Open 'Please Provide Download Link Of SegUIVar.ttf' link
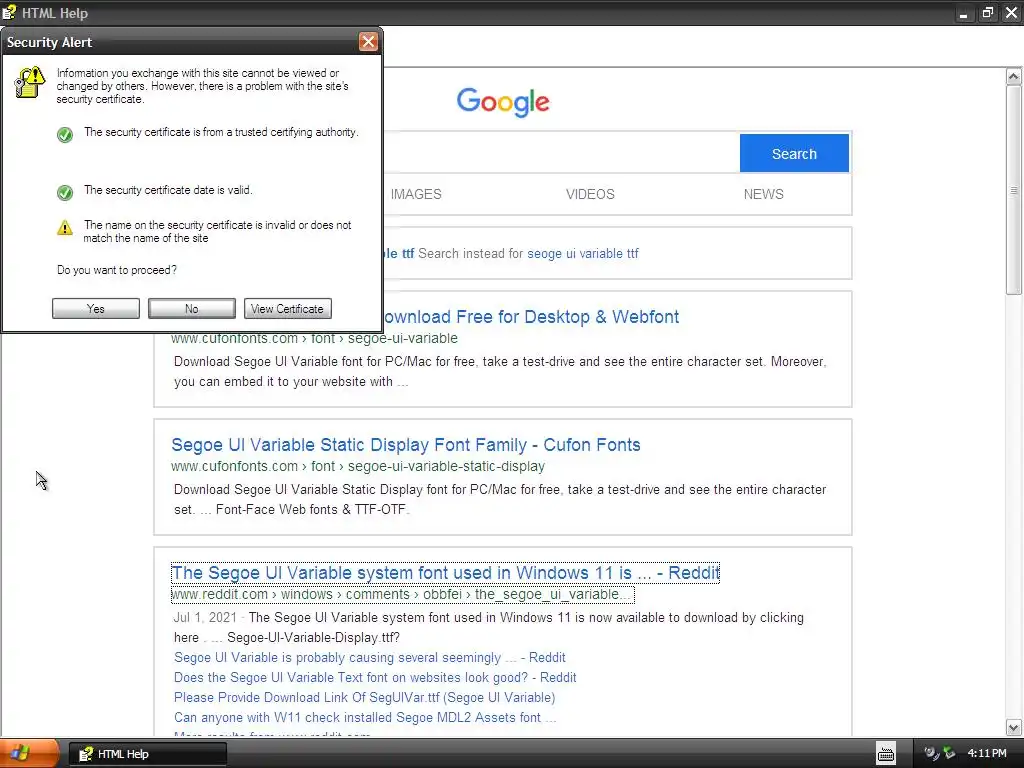1024x768 pixels. tap(364, 697)
